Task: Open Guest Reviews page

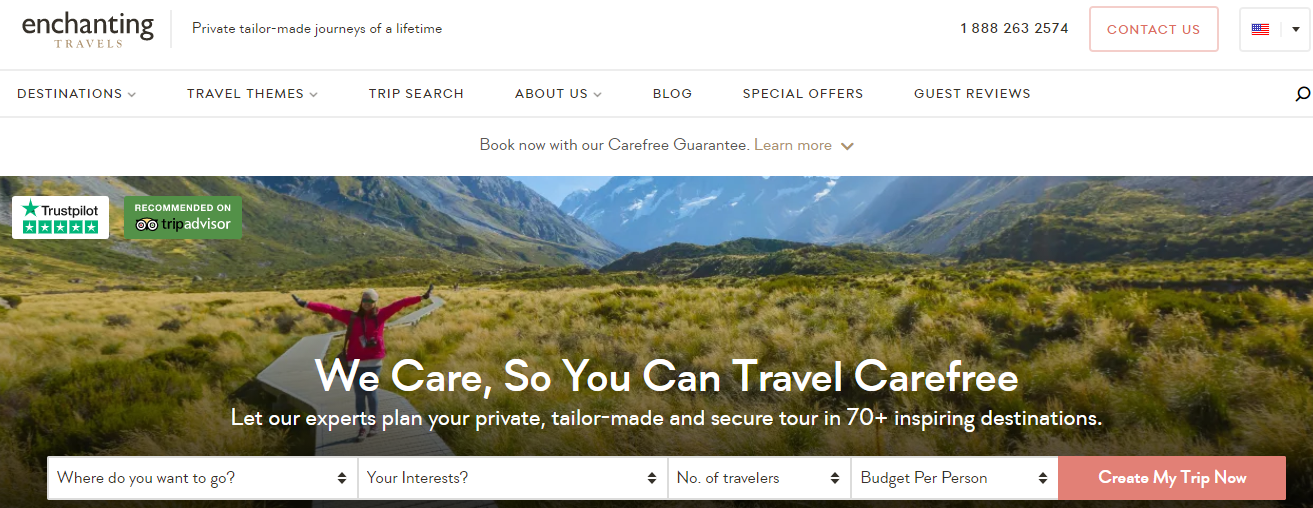Action: (x=972, y=94)
